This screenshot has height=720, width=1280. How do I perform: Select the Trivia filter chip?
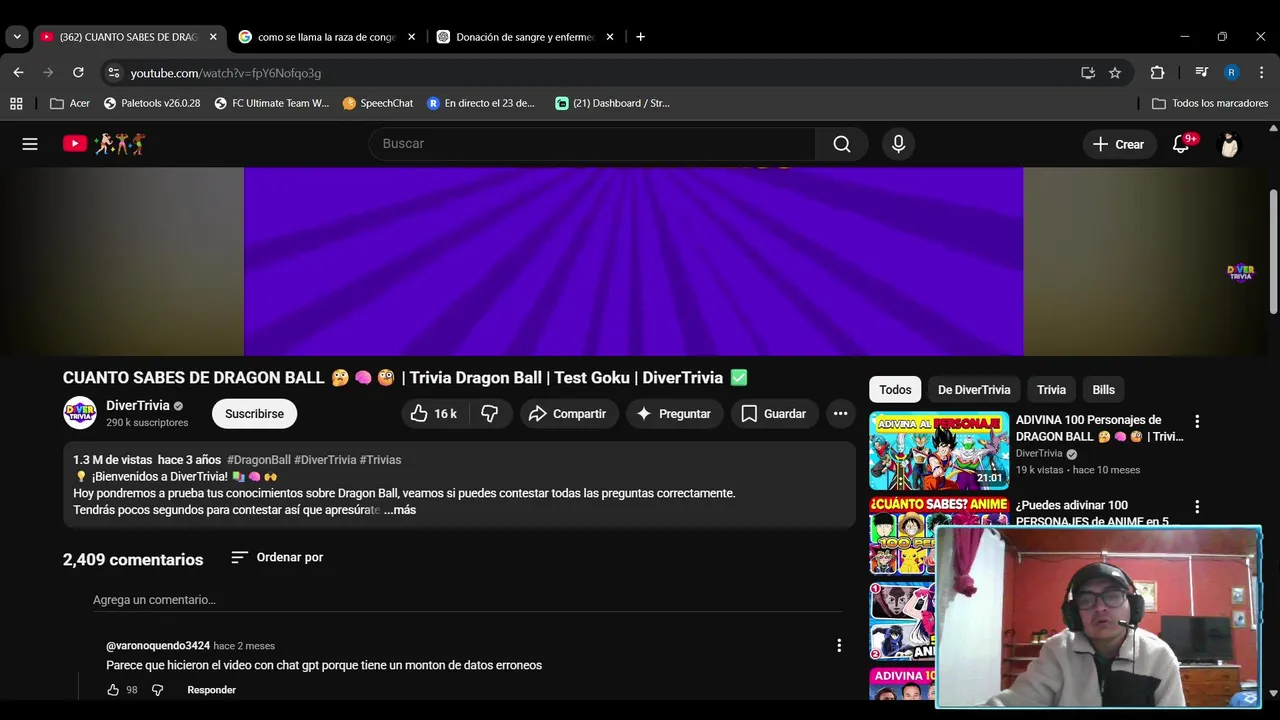pos(1051,390)
